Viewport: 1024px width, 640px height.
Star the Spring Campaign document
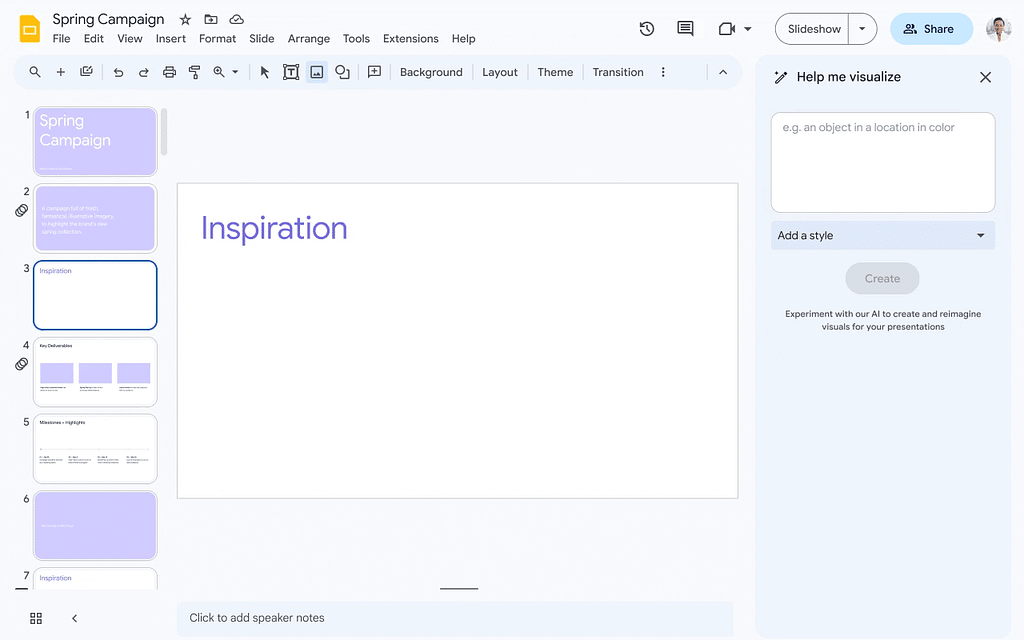(185, 20)
